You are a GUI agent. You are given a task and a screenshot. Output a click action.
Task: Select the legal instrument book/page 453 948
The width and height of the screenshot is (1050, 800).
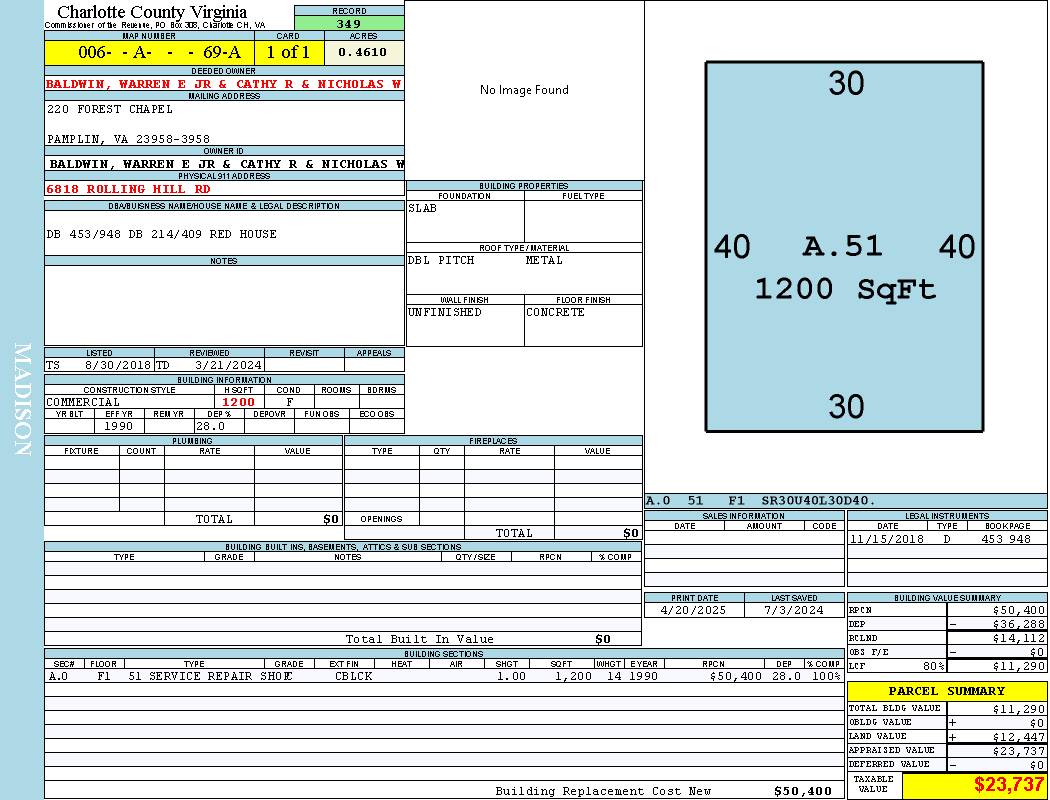1005,539
